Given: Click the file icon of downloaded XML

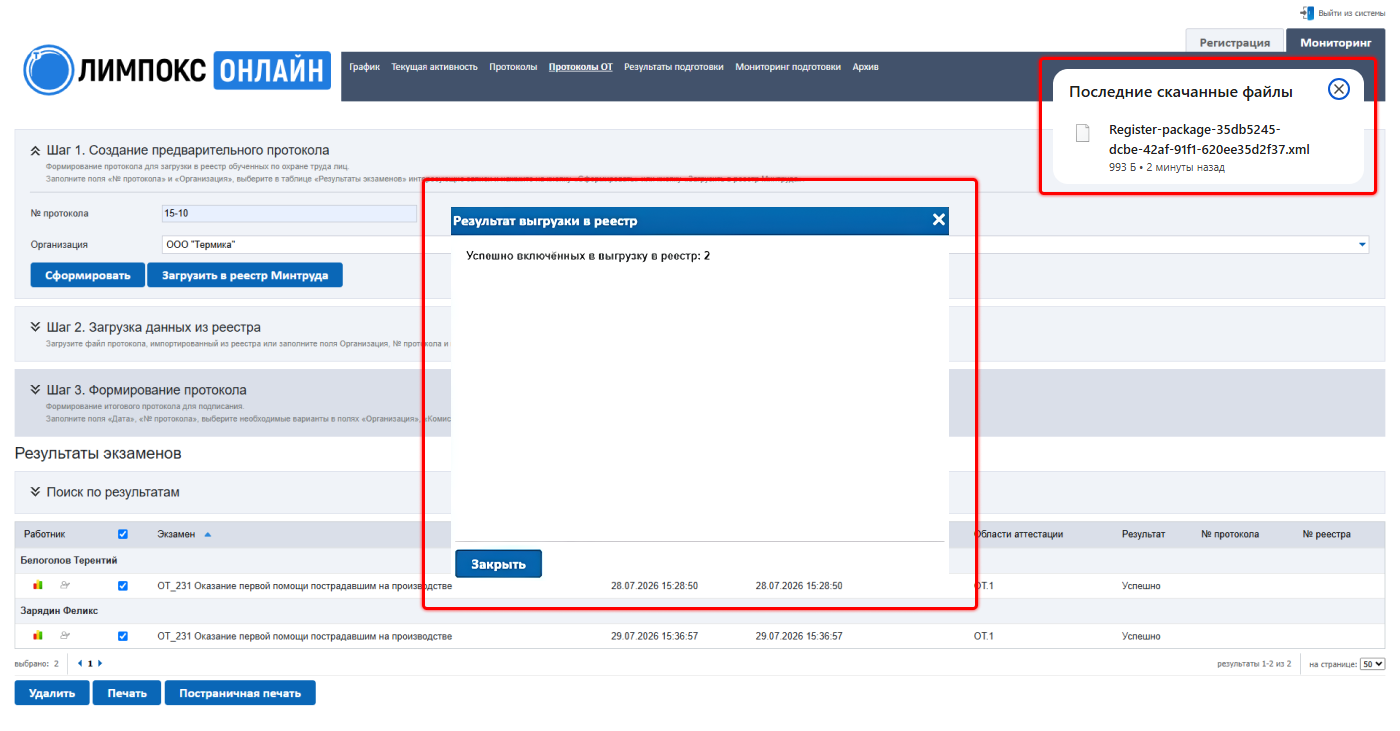Looking at the screenshot, I should tap(1082, 133).
